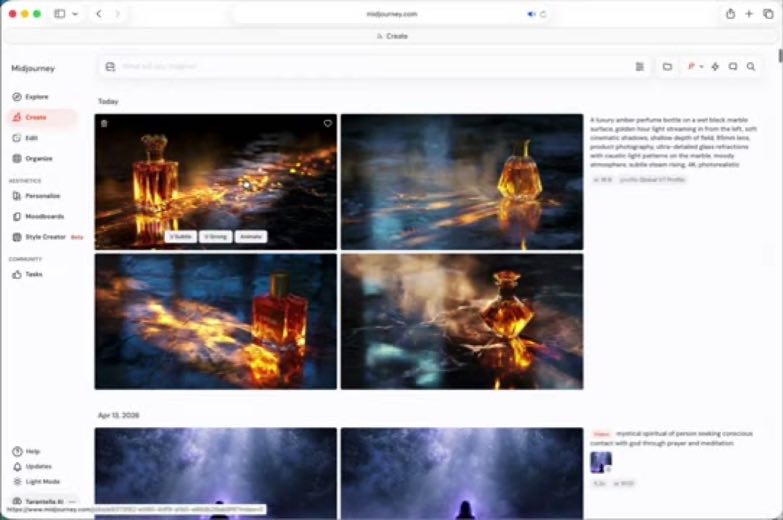This screenshot has width=783, height=520.
Task: Click the luxury amber perfume prompt text
Action: 673,142
